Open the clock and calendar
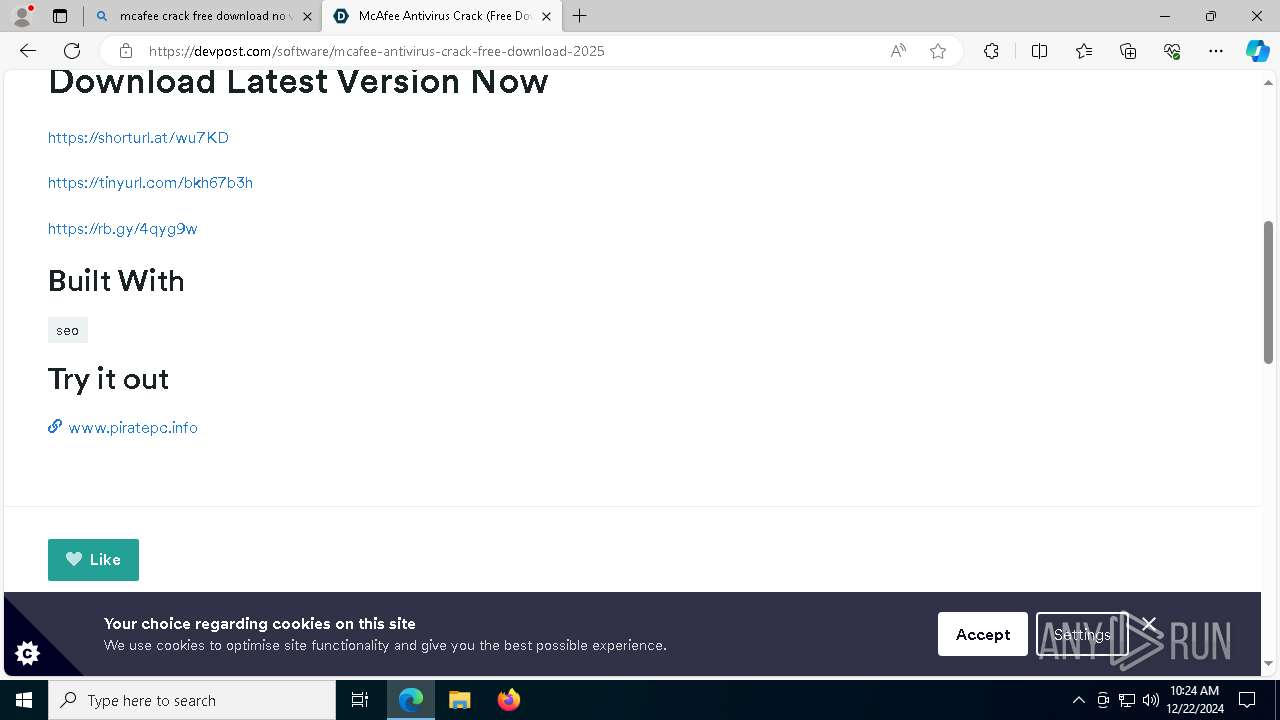The width and height of the screenshot is (1280, 720). tap(1195, 700)
